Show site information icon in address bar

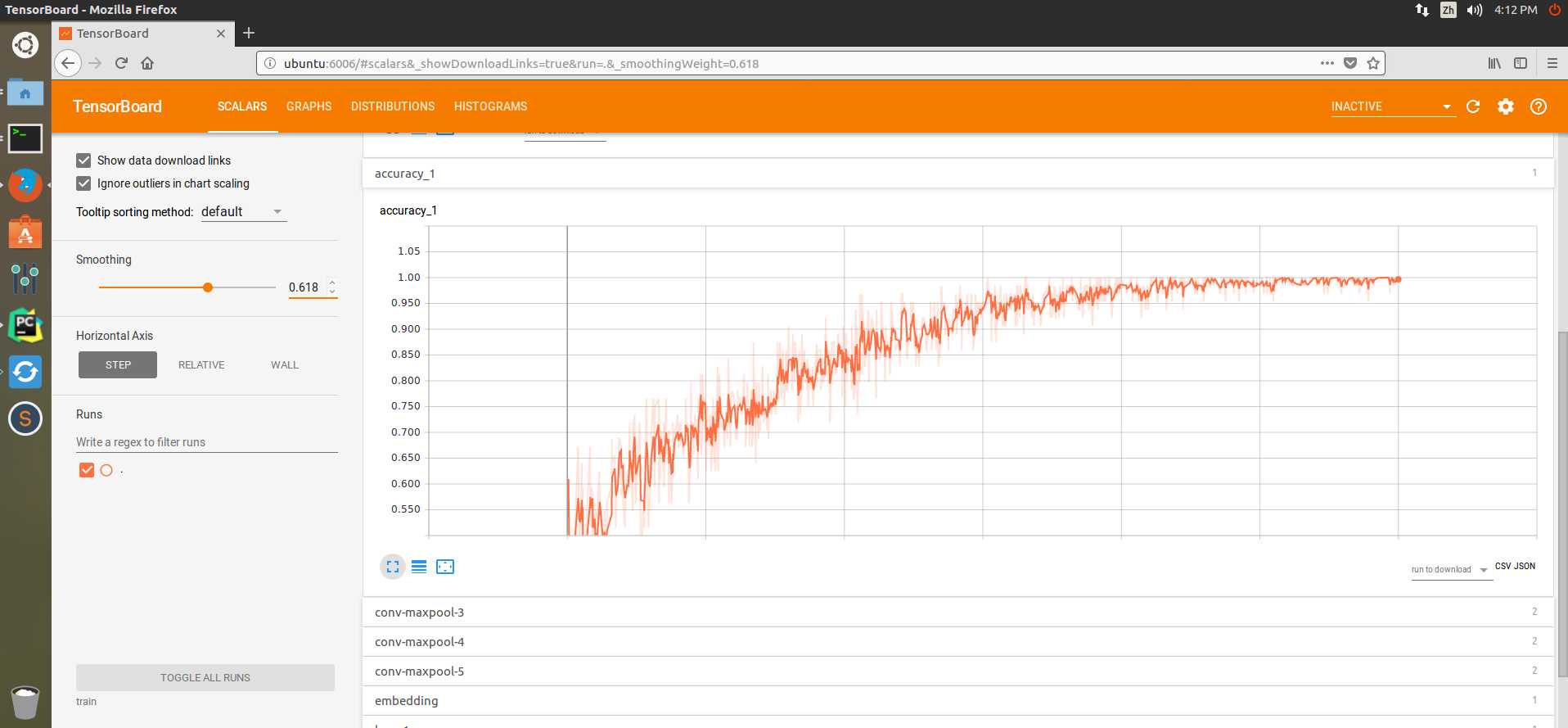pyautogui.click(x=270, y=63)
